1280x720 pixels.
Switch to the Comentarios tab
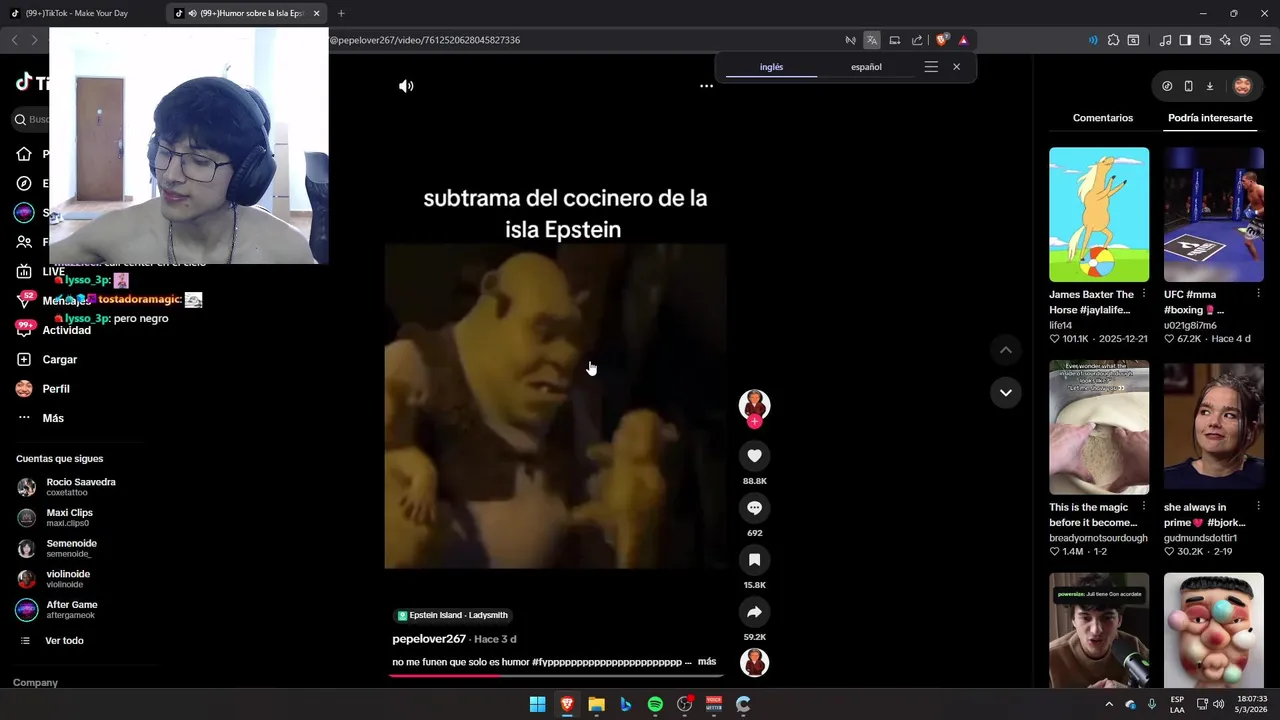(1103, 118)
